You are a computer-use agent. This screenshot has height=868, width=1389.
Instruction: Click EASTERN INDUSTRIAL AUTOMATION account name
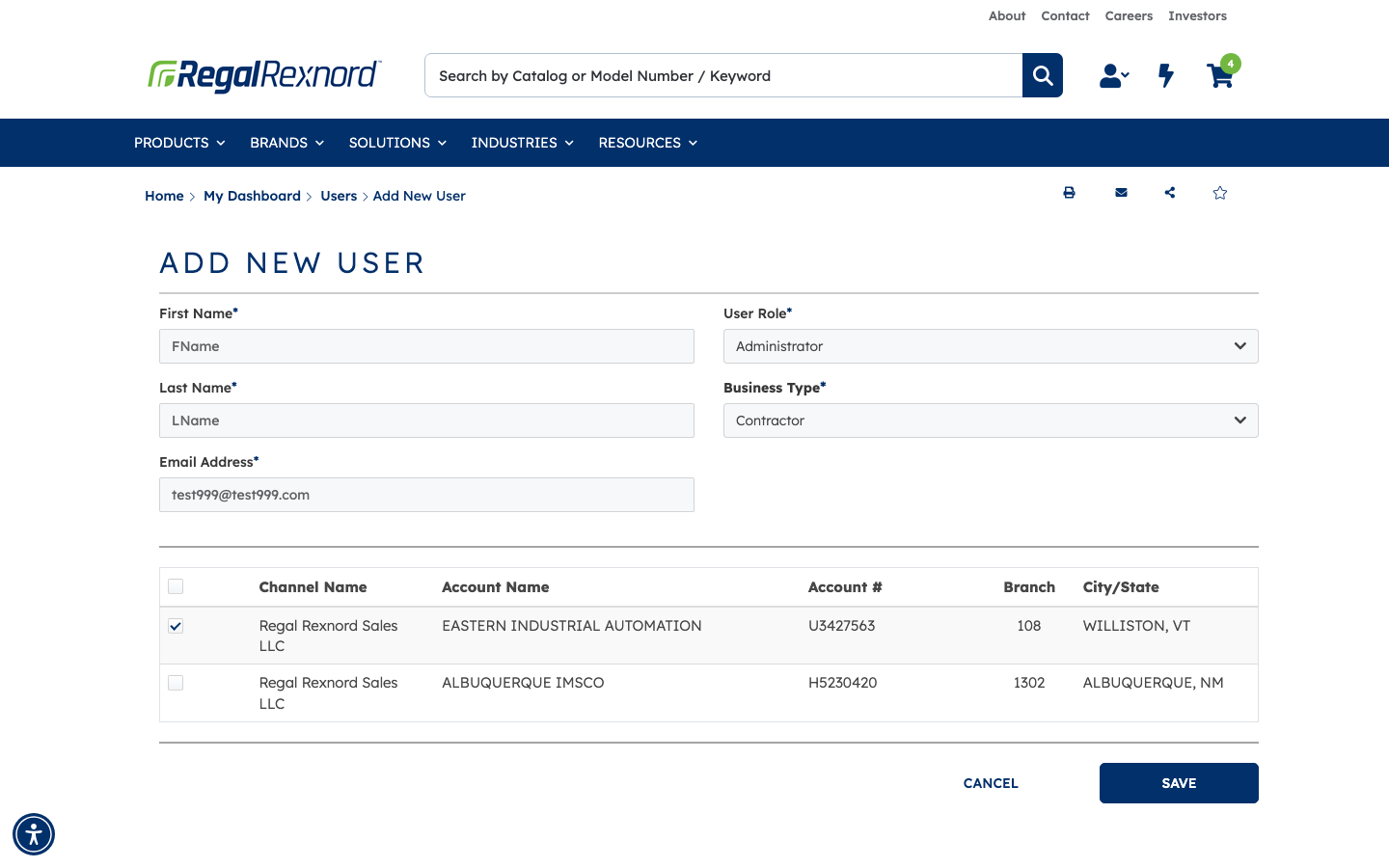click(x=572, y=626)
